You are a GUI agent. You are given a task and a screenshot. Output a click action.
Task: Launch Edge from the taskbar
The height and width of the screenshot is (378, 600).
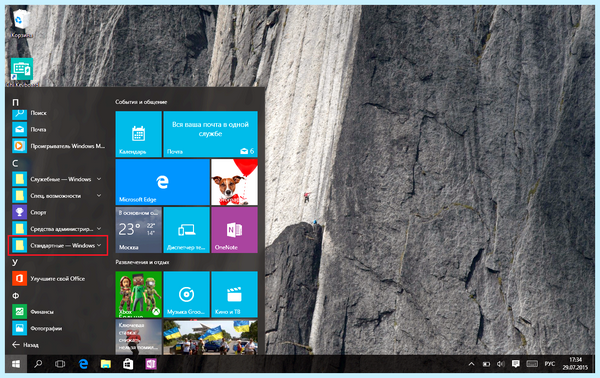(83, 364)
